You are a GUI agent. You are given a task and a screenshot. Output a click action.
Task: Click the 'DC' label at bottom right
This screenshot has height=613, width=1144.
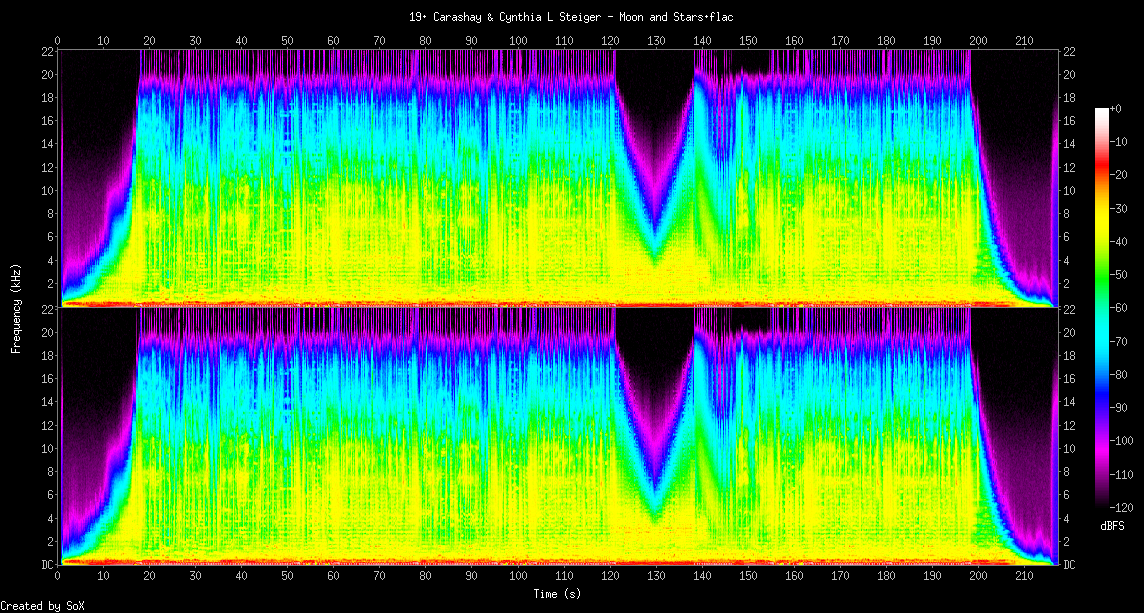pyautogui.click(x=1069, y=565)
